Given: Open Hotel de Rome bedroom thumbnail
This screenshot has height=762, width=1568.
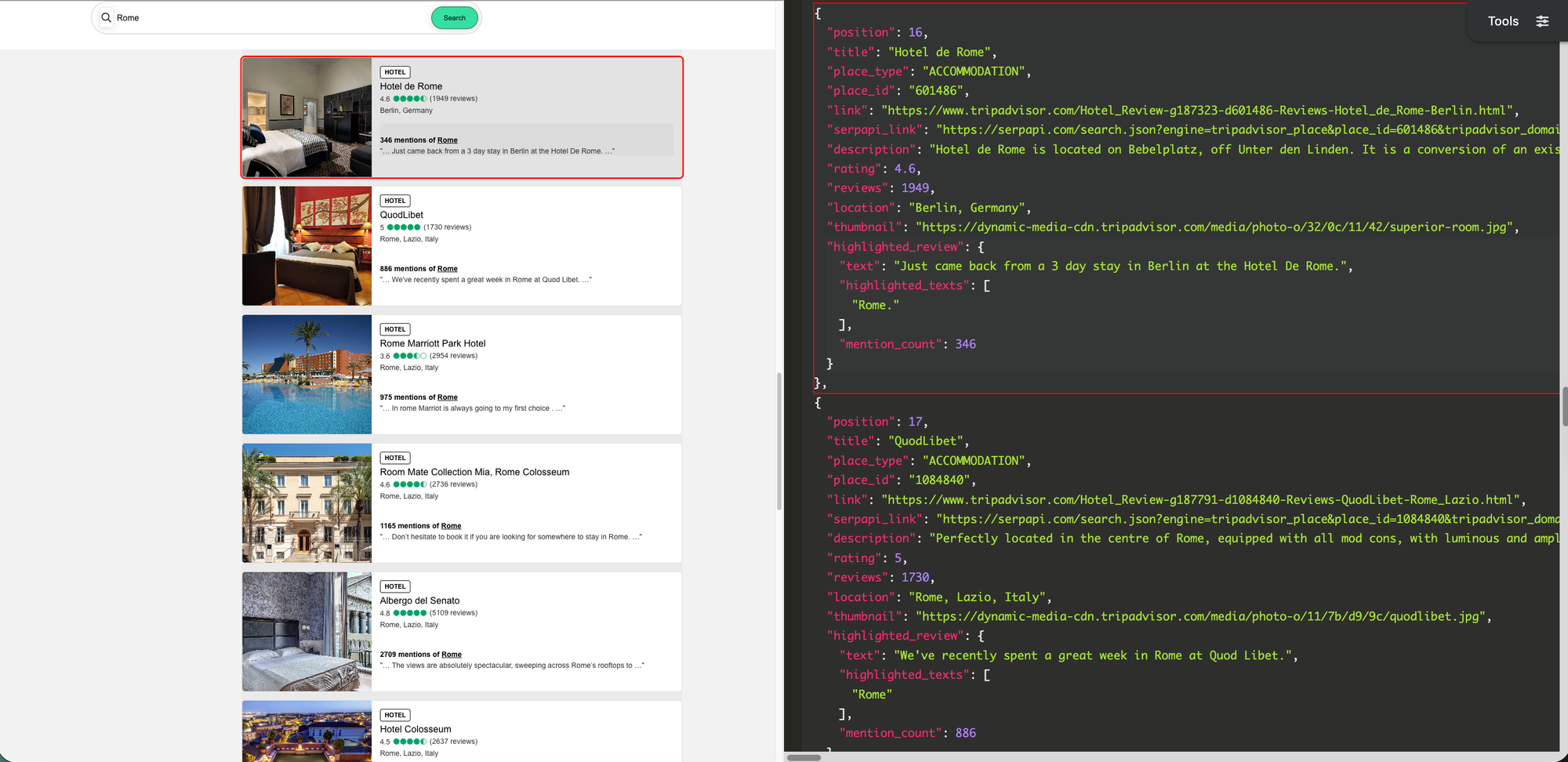Looking at the screenshot, I should [x=307, y=118].
